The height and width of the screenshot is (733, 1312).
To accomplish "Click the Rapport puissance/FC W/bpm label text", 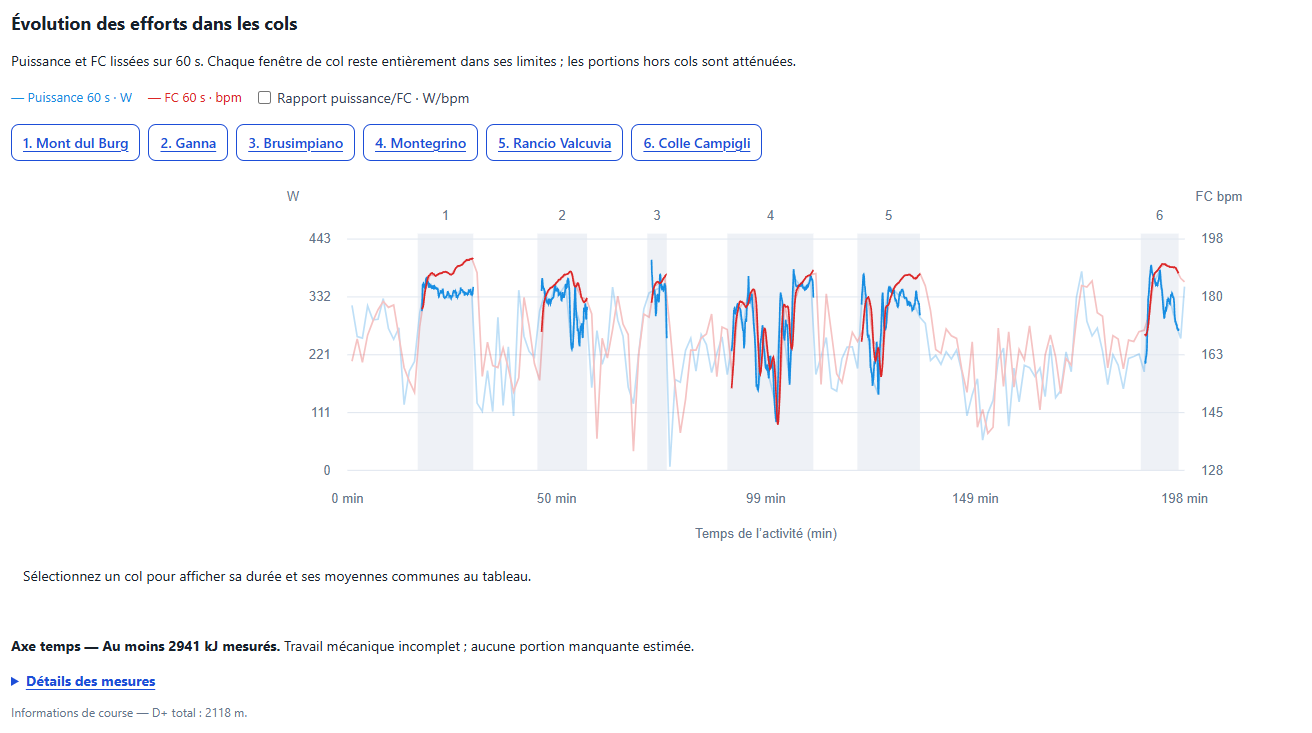I will point(373,98).
